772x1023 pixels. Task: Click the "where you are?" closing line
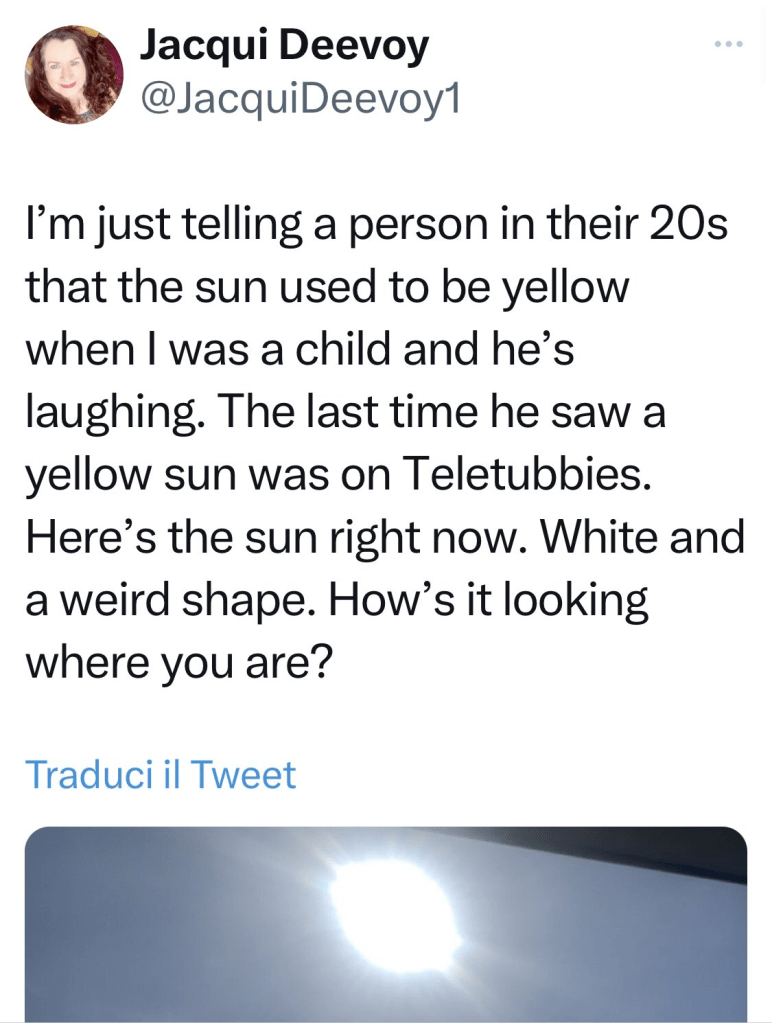coord(178,665)
